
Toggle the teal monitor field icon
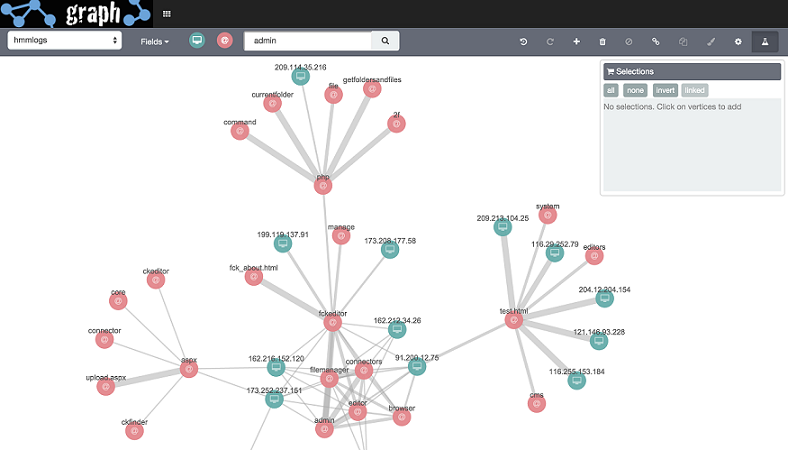pyautogui.click(x=197, y=40)
